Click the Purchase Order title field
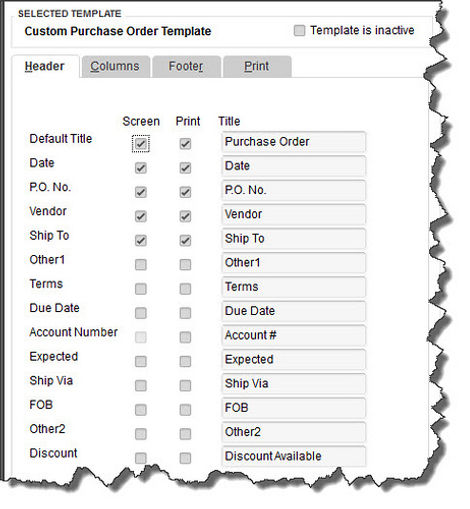The image size is (470, 509). click(x=293, y=142)
